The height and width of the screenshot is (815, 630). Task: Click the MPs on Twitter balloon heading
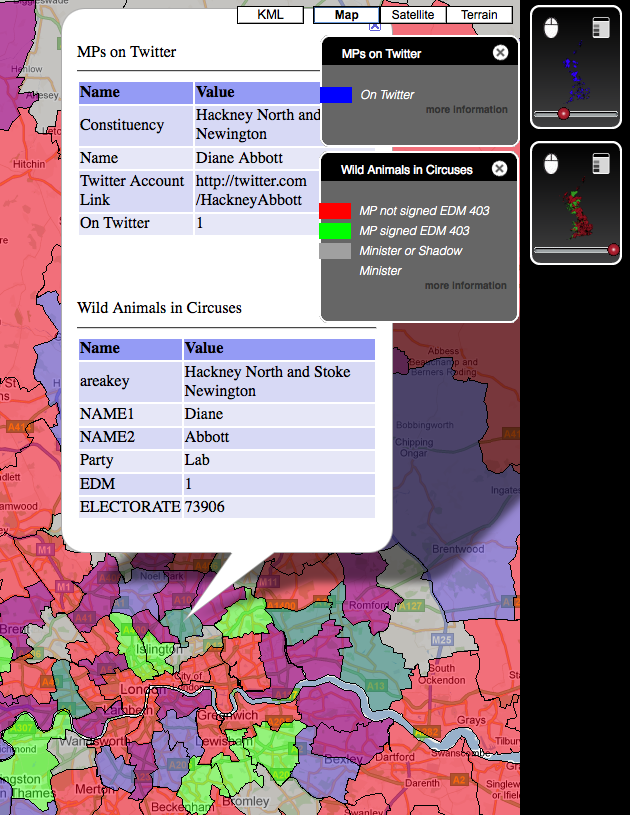pos(126,52)
